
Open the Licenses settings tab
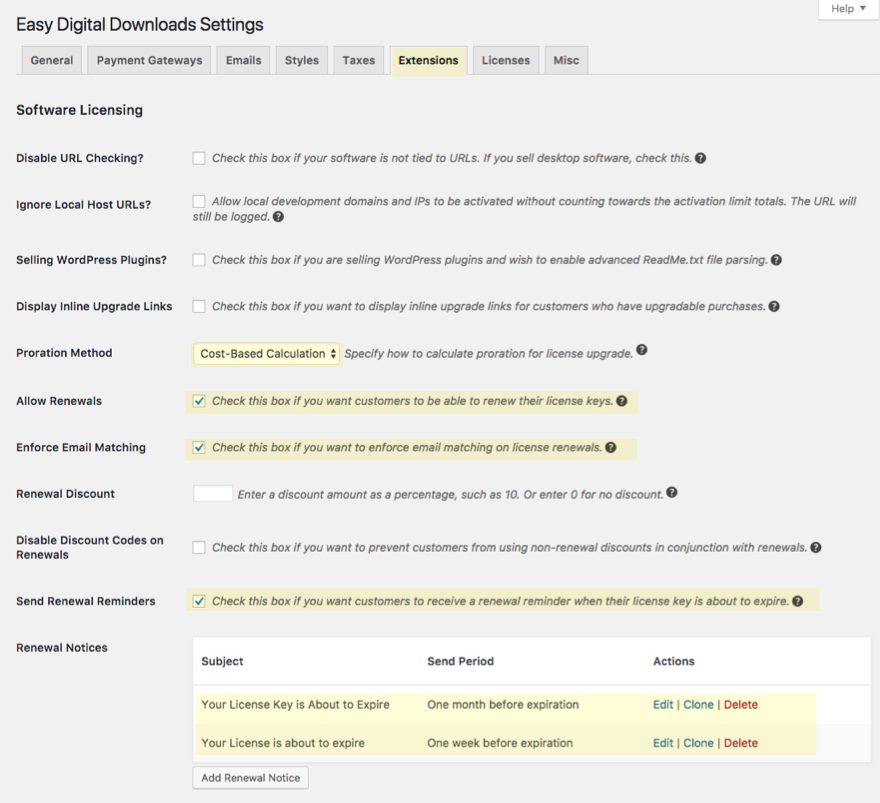pyautogui.click(x=505, y=60)
